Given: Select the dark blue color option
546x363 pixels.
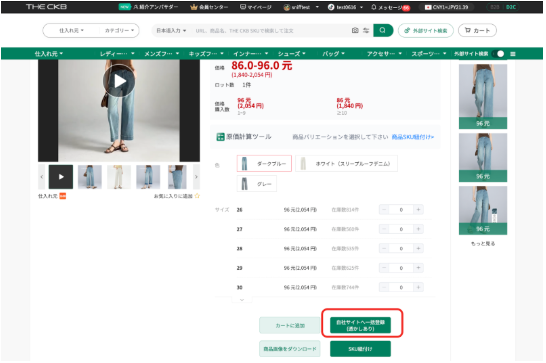Looking at the screenshot, I should pyautogui.click(x=264, y=163).
